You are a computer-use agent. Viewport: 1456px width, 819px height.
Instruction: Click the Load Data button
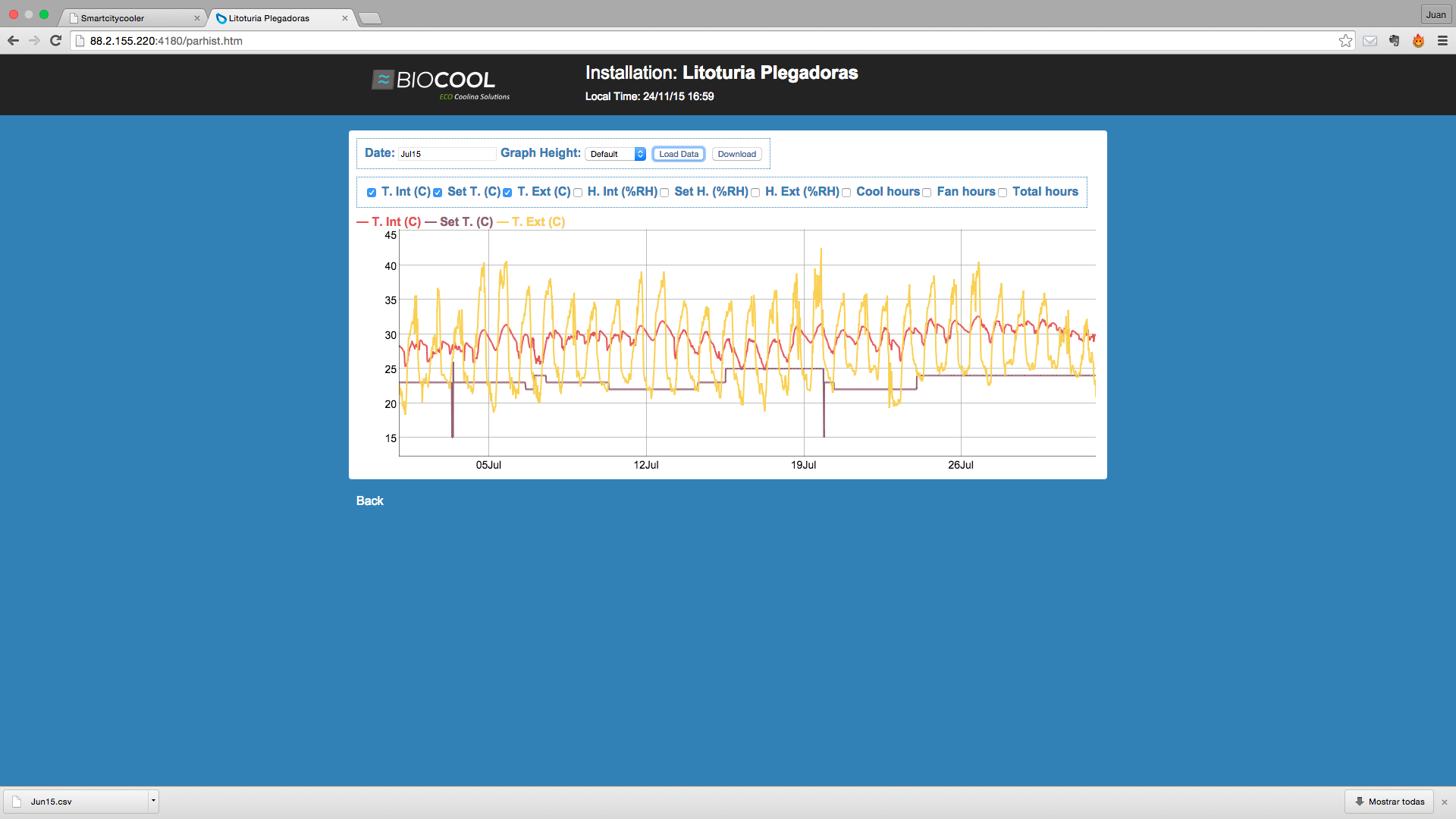[679, 154]
